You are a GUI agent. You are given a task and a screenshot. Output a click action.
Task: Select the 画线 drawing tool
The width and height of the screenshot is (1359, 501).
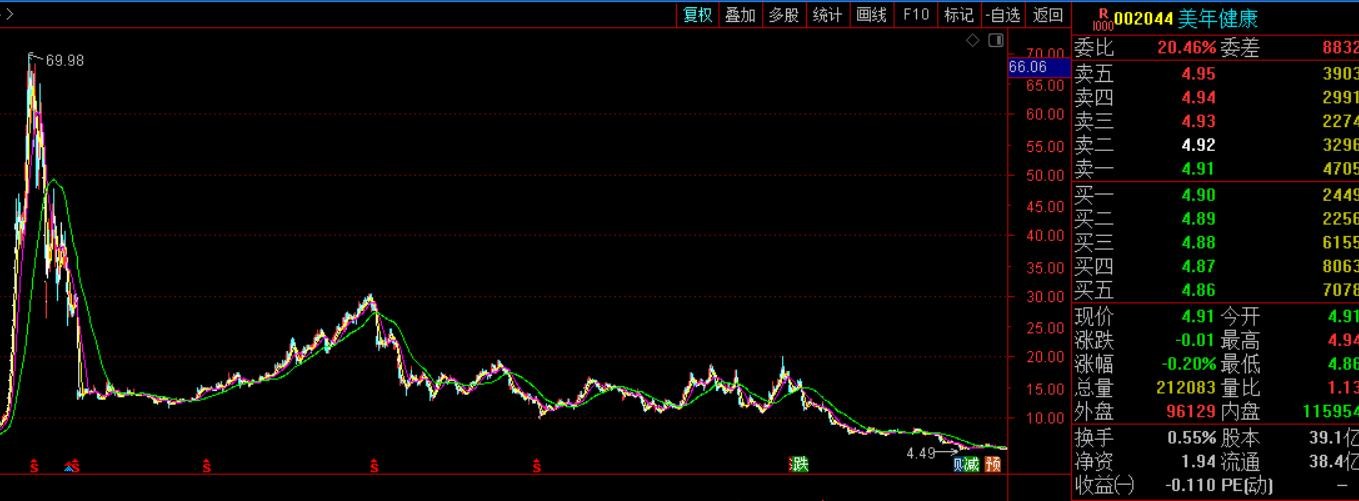872,15
